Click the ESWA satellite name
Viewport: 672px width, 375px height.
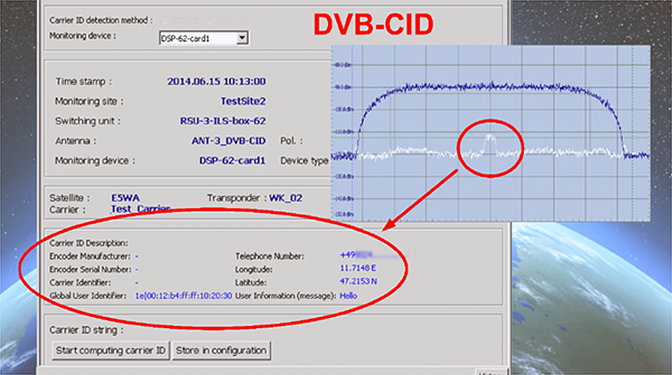click(x=126, y=198)
